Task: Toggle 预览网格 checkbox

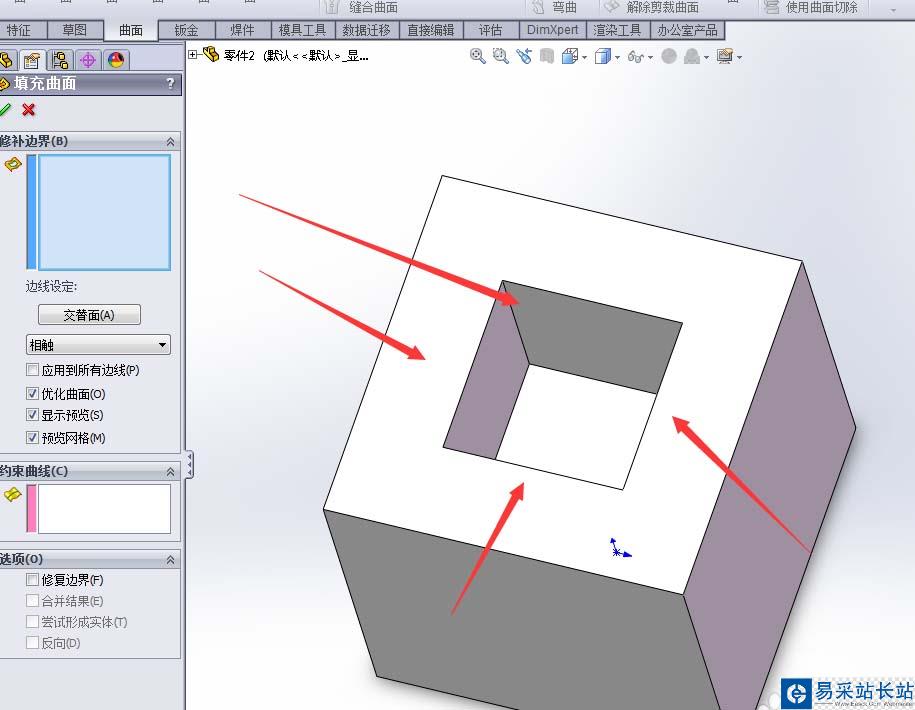Action: [33, 438]
